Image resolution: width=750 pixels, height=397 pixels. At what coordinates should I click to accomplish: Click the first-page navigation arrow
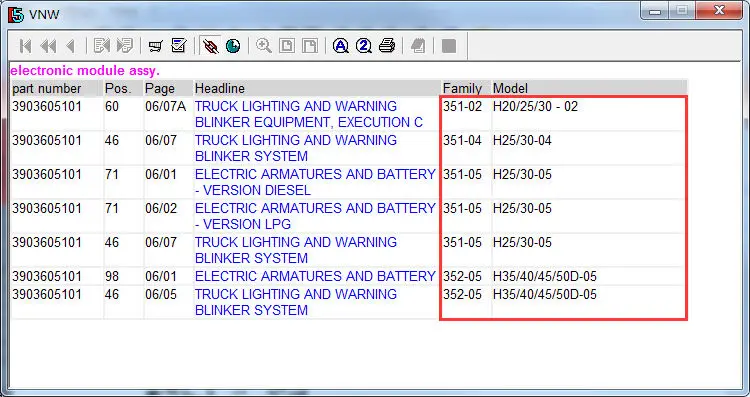(25, 46)
